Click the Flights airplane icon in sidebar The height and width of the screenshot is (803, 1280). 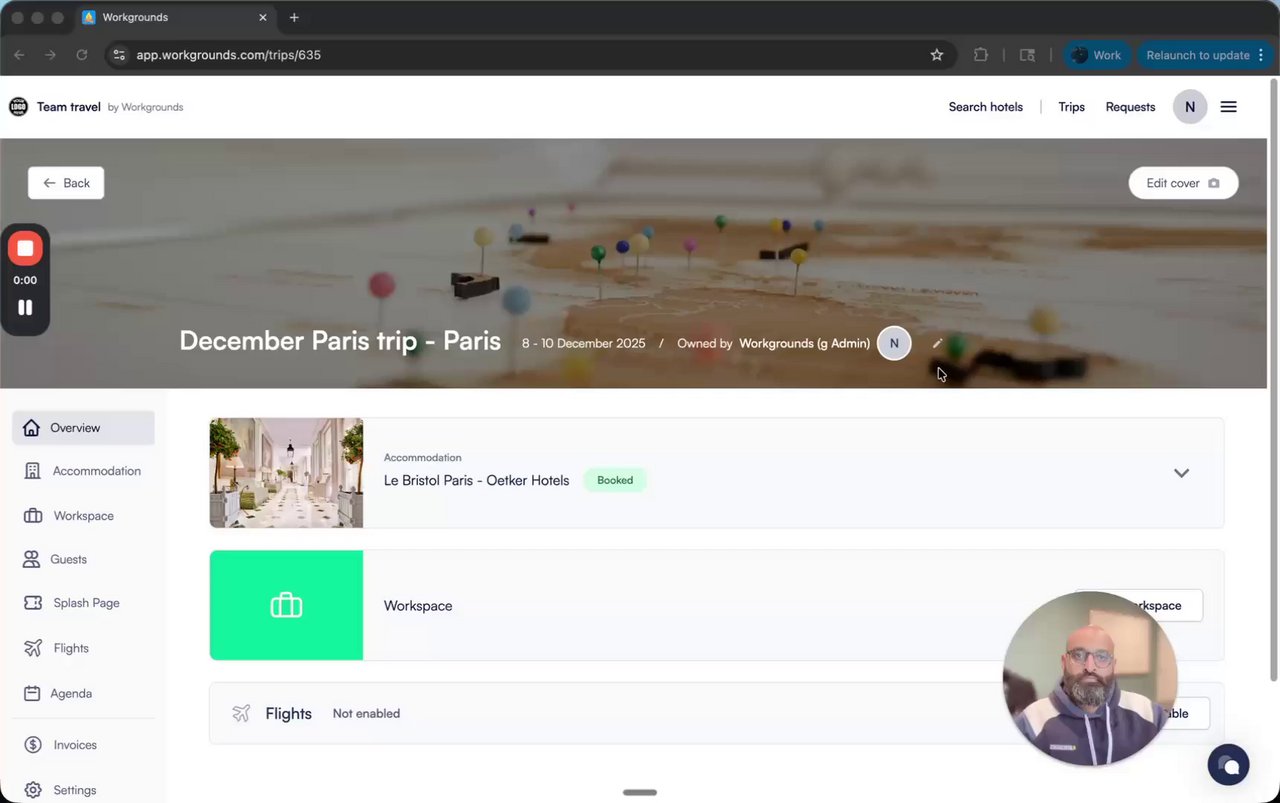point(33,648)
